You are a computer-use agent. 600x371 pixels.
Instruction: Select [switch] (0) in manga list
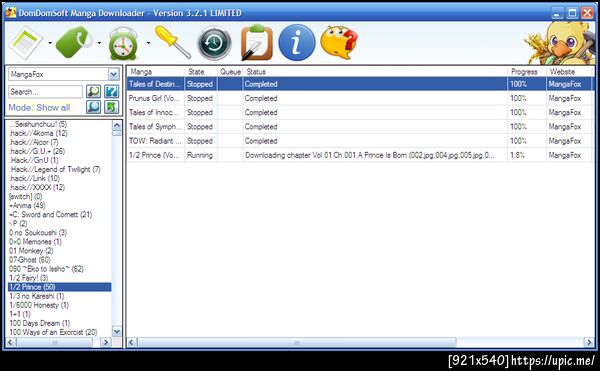[26, 197]
